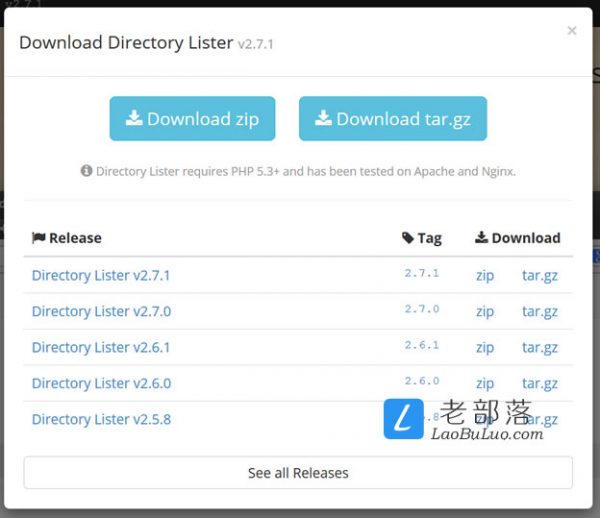Click the dialog title Download Directory Lister

click(x=126, y=42)
